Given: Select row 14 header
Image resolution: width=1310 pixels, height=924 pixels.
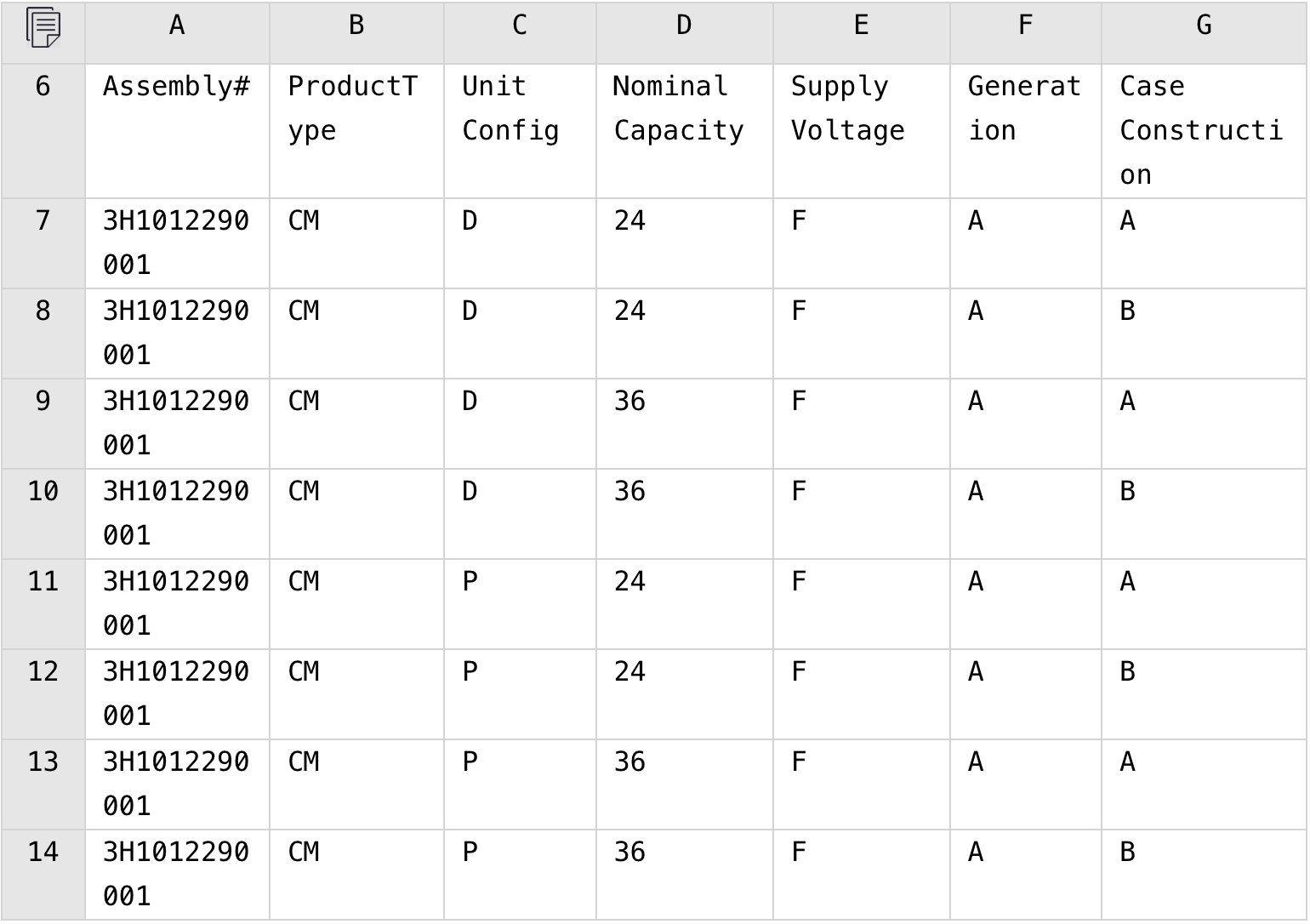Looking at the screenshot, I should click(43, 875).
